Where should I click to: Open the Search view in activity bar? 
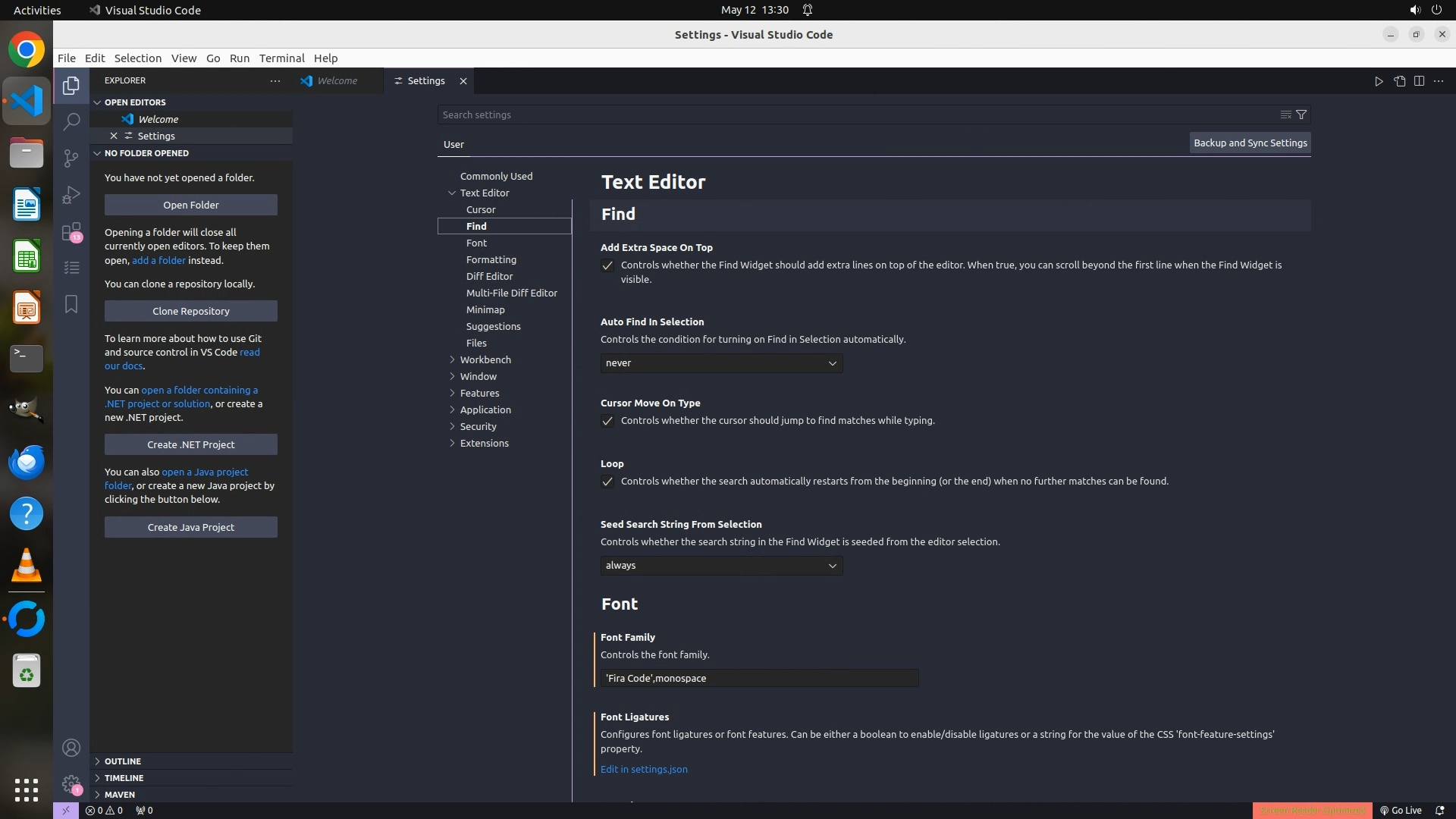point(71,121)
